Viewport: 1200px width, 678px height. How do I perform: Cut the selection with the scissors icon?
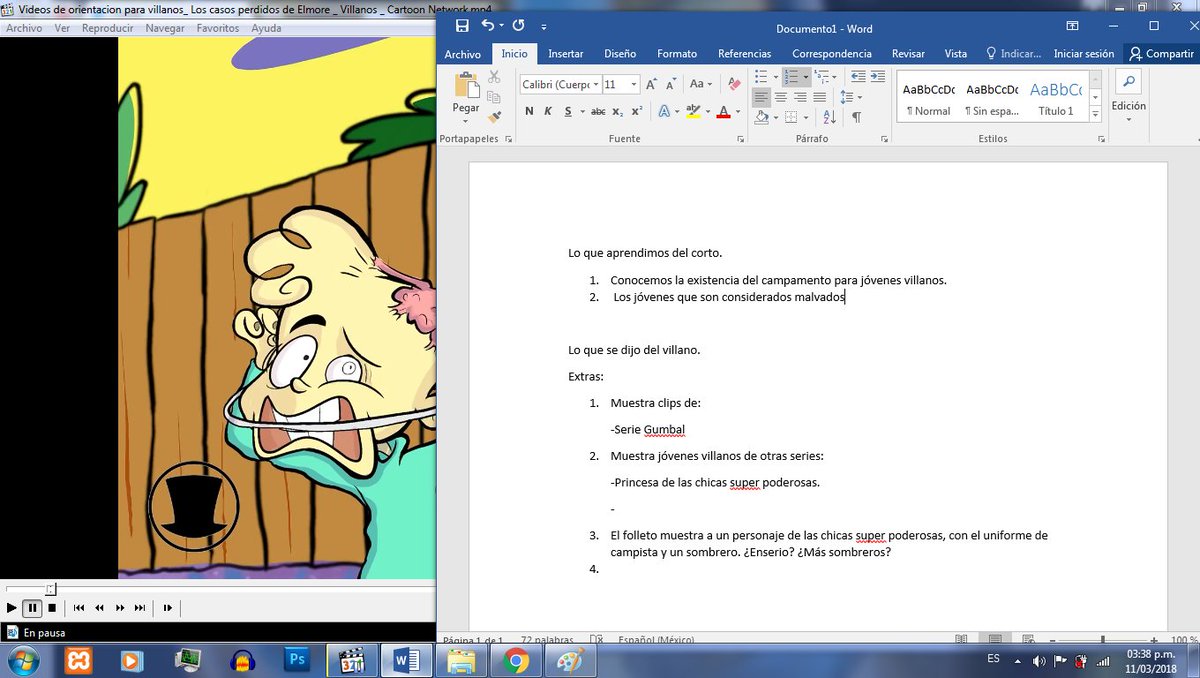[494, 77]
